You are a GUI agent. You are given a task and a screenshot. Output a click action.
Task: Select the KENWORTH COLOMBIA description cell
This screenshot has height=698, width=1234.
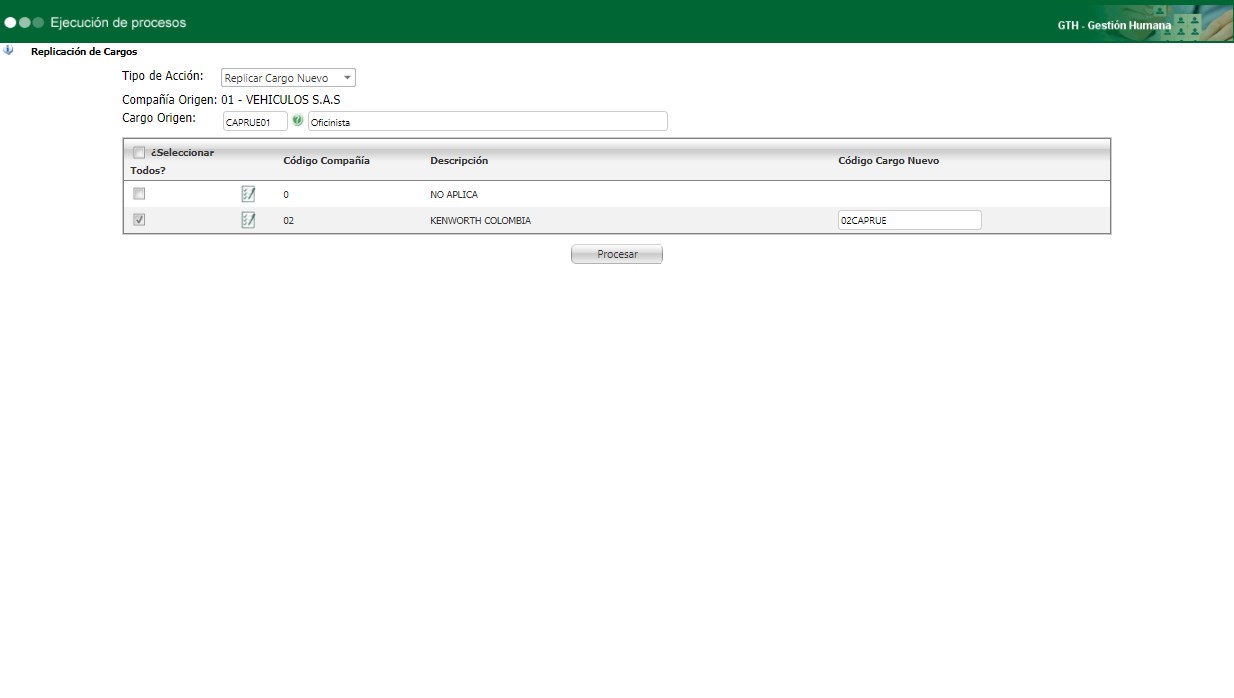[480, 221]
